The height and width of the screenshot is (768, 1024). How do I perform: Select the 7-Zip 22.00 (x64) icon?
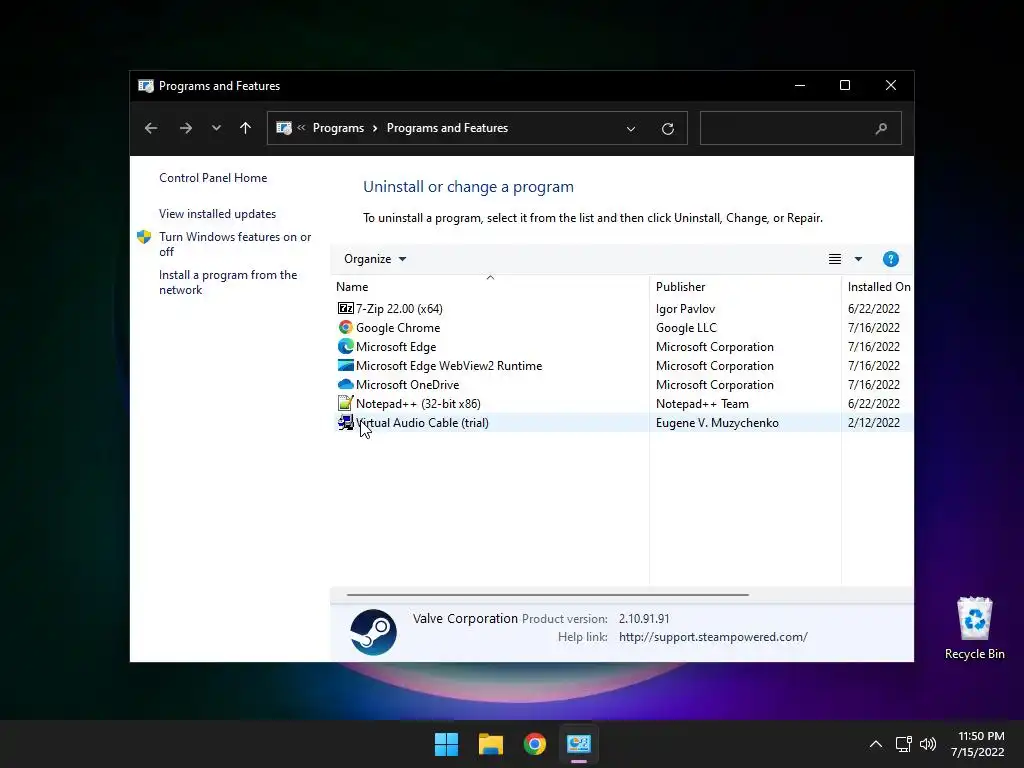pyautogui.click(x=345, y=308)
